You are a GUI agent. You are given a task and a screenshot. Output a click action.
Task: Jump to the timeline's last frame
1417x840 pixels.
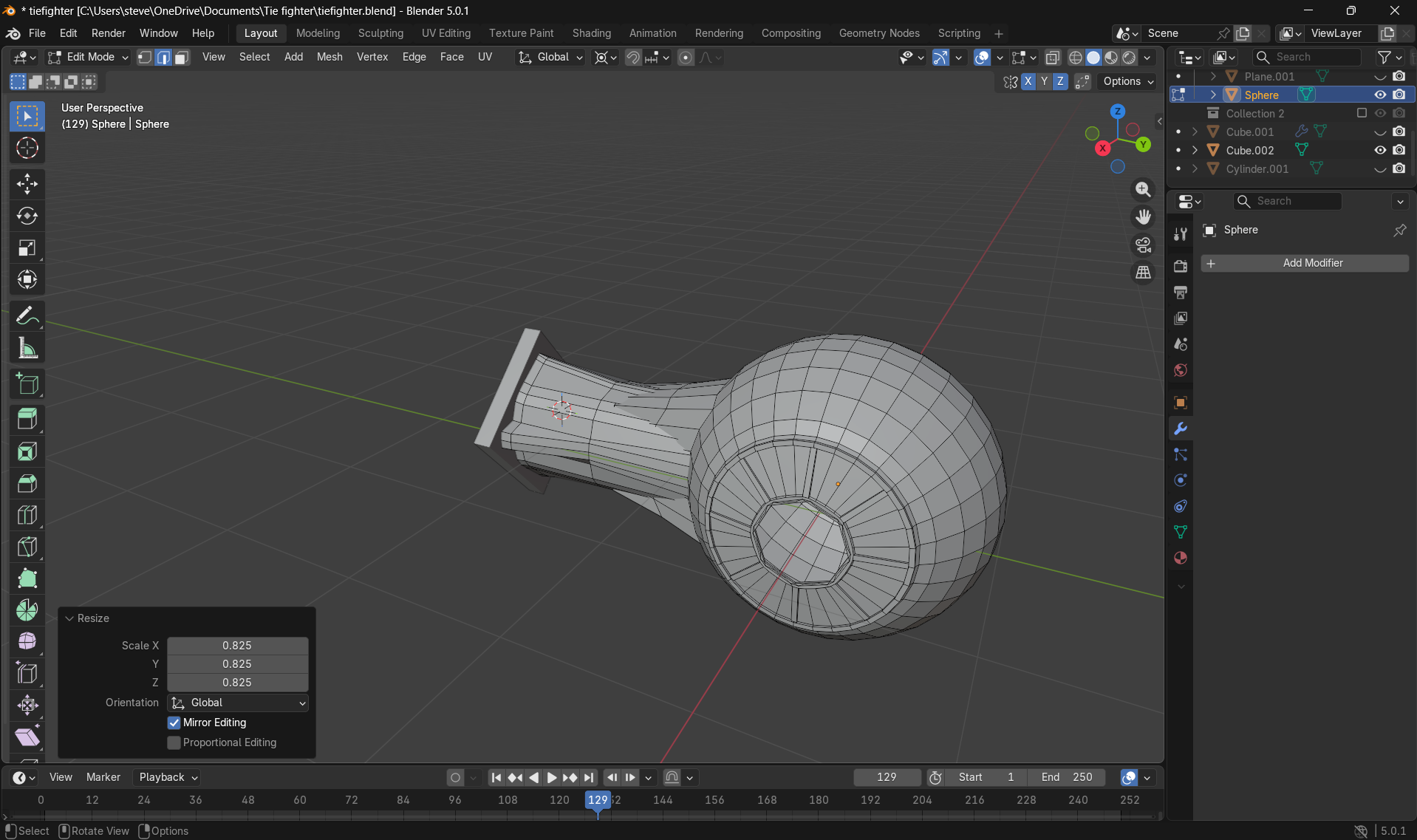[589, 777]
